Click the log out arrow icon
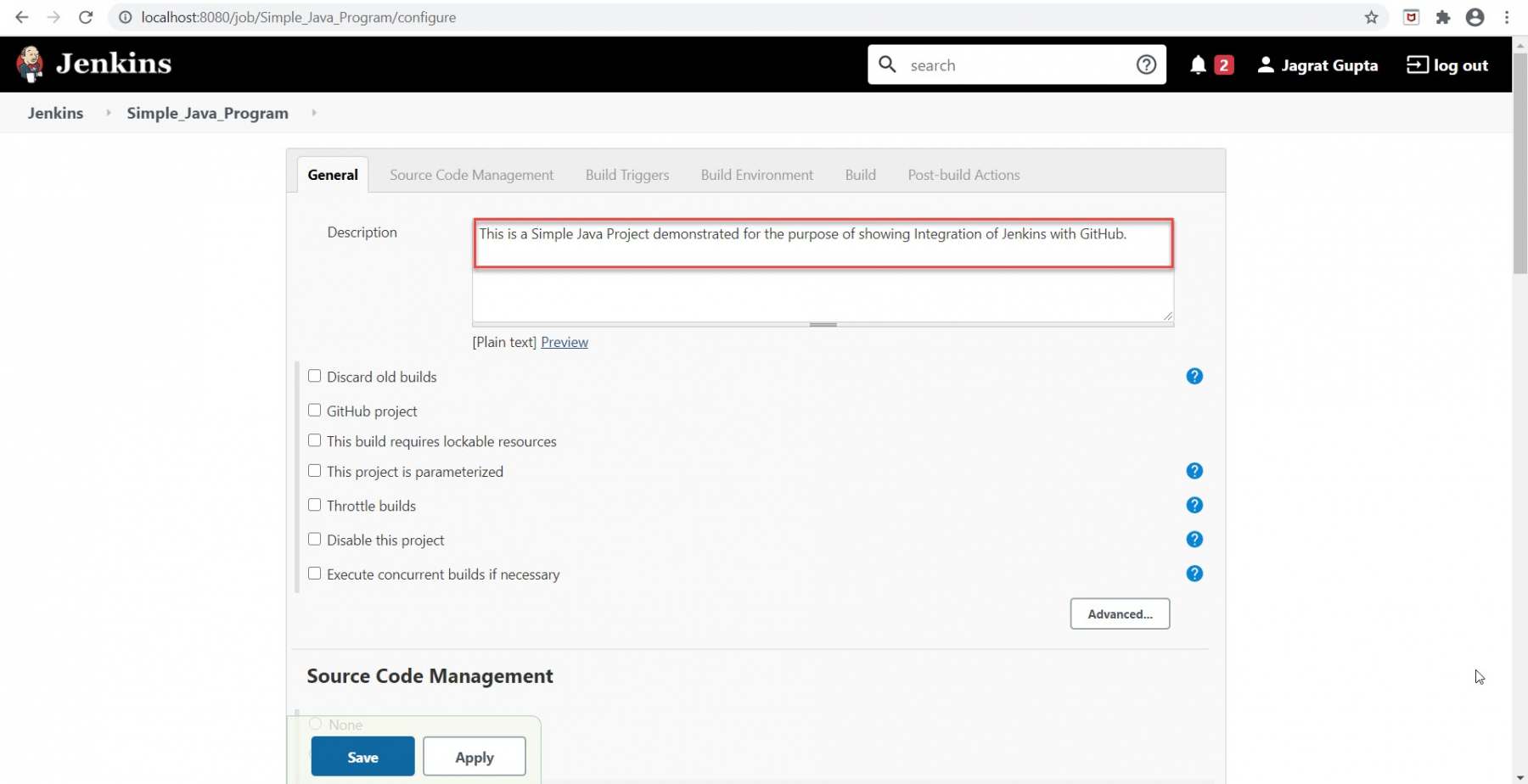1528x784 pixels. 1417,64
